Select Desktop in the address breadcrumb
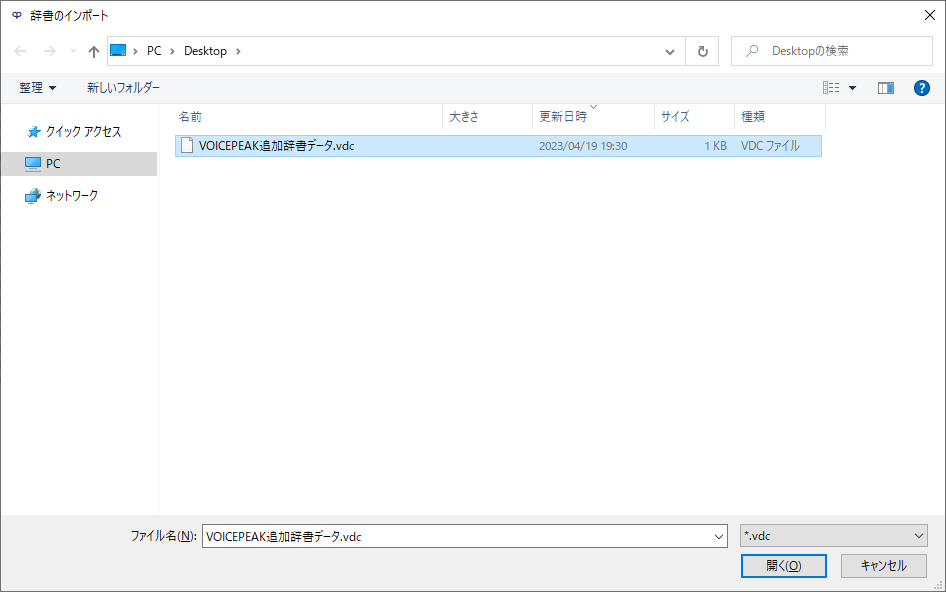 (x=205, y=51)
